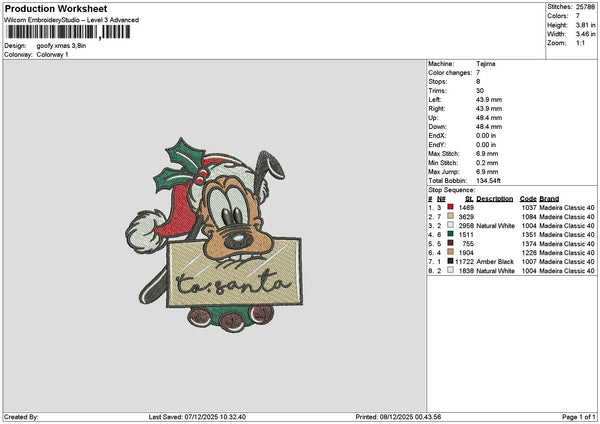Click the 'EndX:' label
The height and width of the screenshot is (424, 600).
pos(437,136)
